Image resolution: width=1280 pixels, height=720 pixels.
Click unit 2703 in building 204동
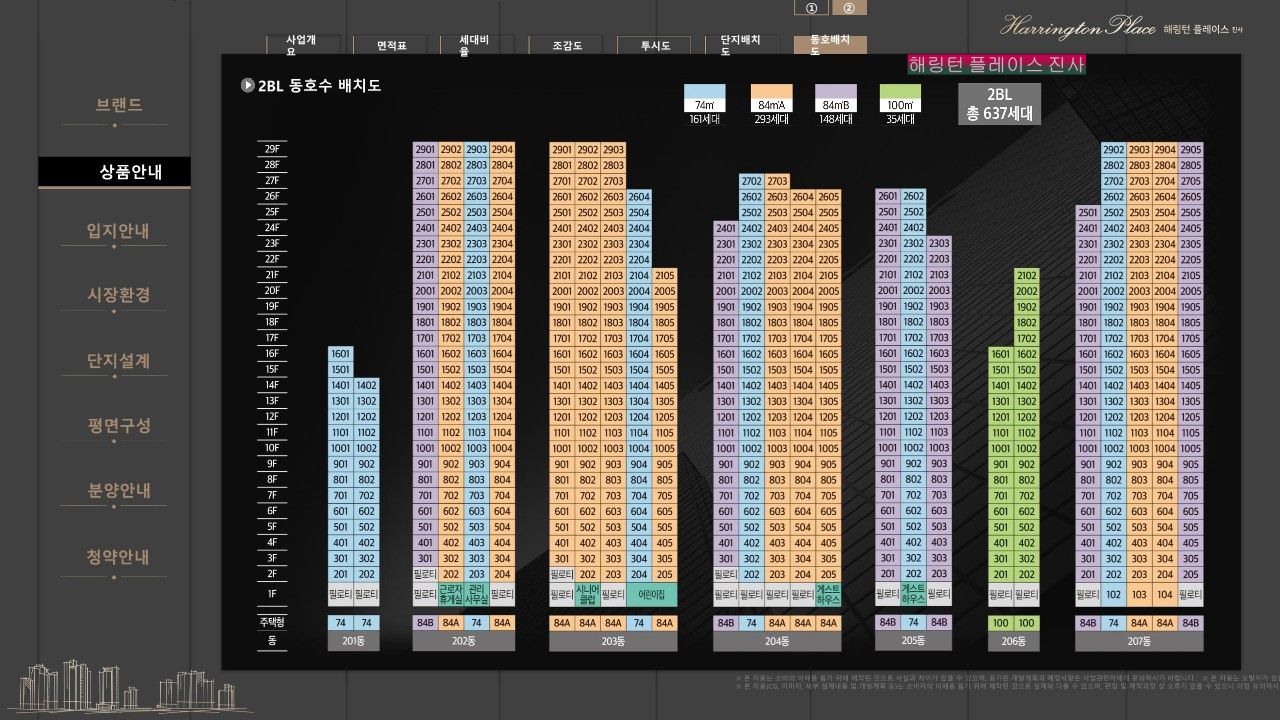(x=777, y=181)
